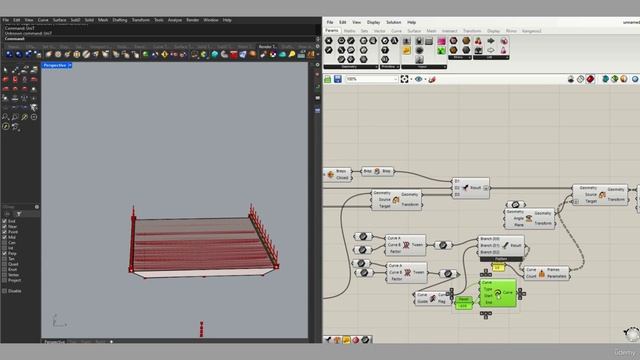Select the gray arrow icon in the Util group
This screenshot has width=640, height=360.
pyautogui.click(x=491, y=41)
